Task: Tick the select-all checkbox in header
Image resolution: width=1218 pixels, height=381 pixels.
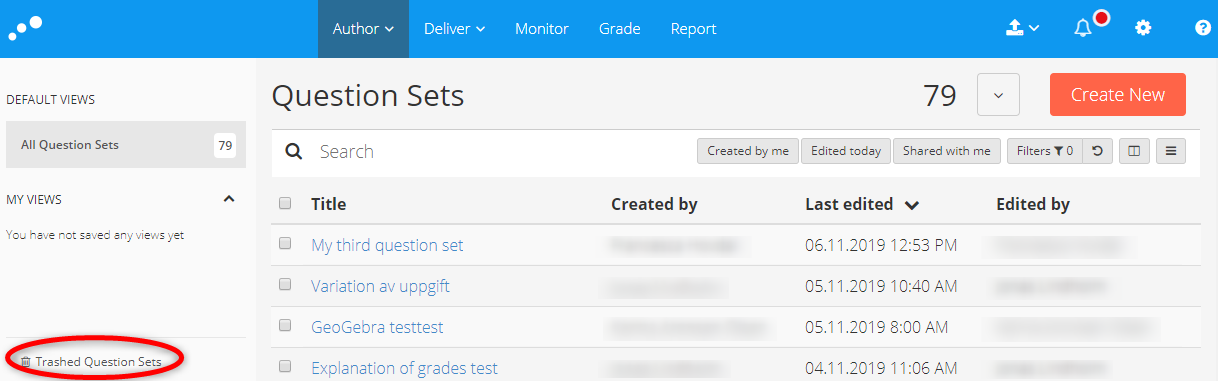Action: coord(285,203)
